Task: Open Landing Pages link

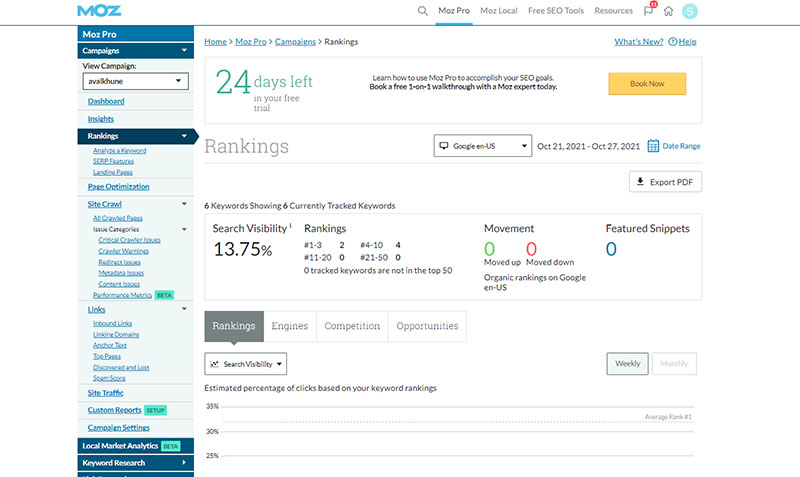Action: pos(113,172)
